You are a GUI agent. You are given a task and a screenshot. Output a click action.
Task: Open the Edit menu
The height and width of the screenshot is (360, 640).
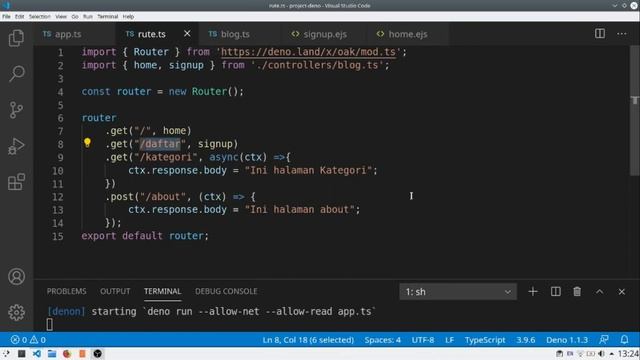20,16
